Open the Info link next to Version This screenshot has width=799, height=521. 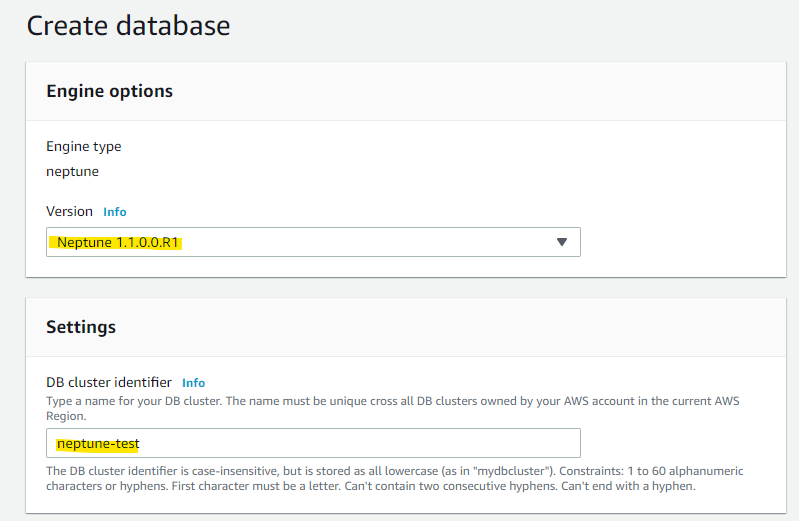coord(115,212)
